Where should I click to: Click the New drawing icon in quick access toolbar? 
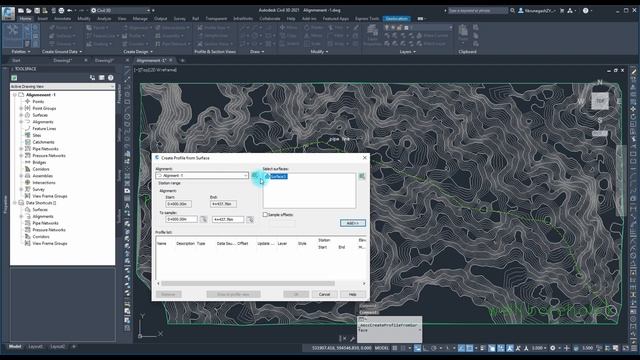(20, 10)
